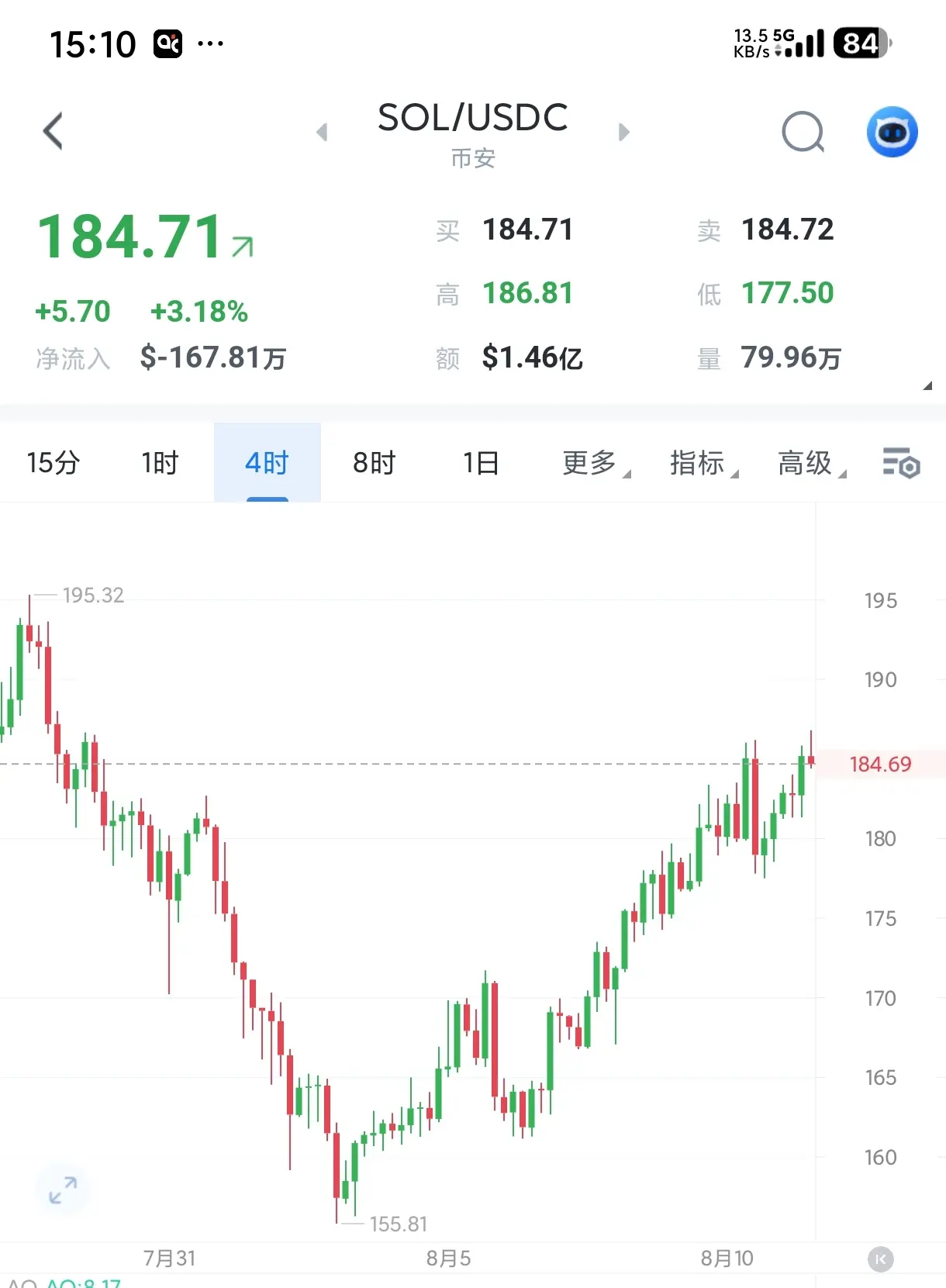Open the 更多 timeframes dropdown

(x=596, y=463)
